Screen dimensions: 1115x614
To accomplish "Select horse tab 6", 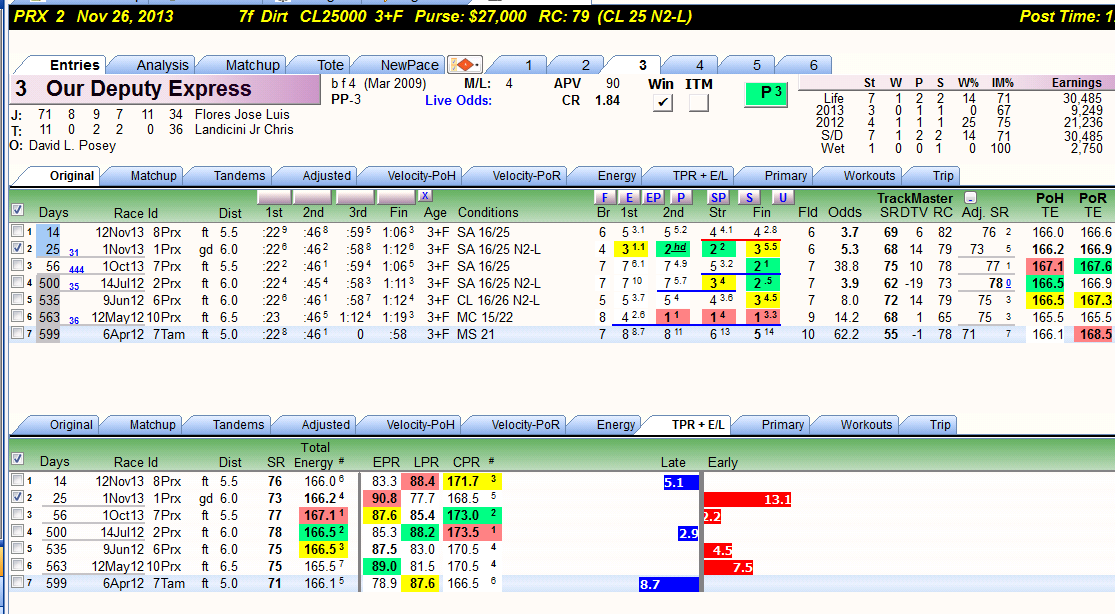I will (x=813, y=65).
